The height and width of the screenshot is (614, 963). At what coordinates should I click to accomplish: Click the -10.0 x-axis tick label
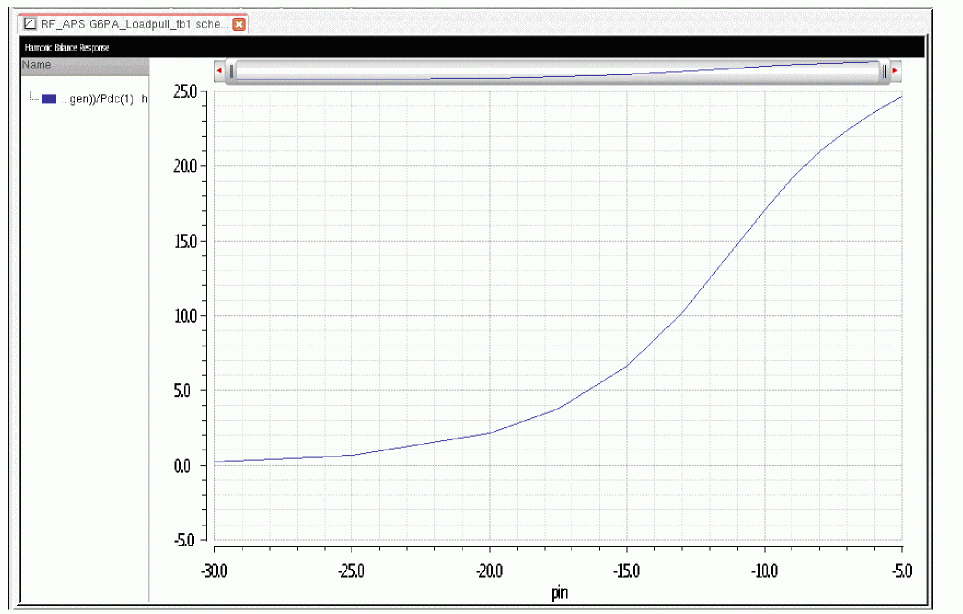coord(765,571)
